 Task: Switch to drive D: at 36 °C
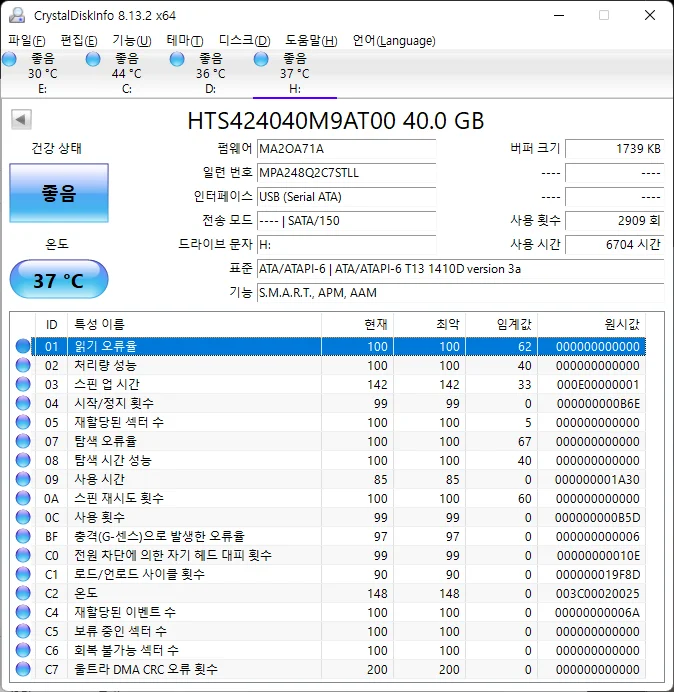[211, 73]
